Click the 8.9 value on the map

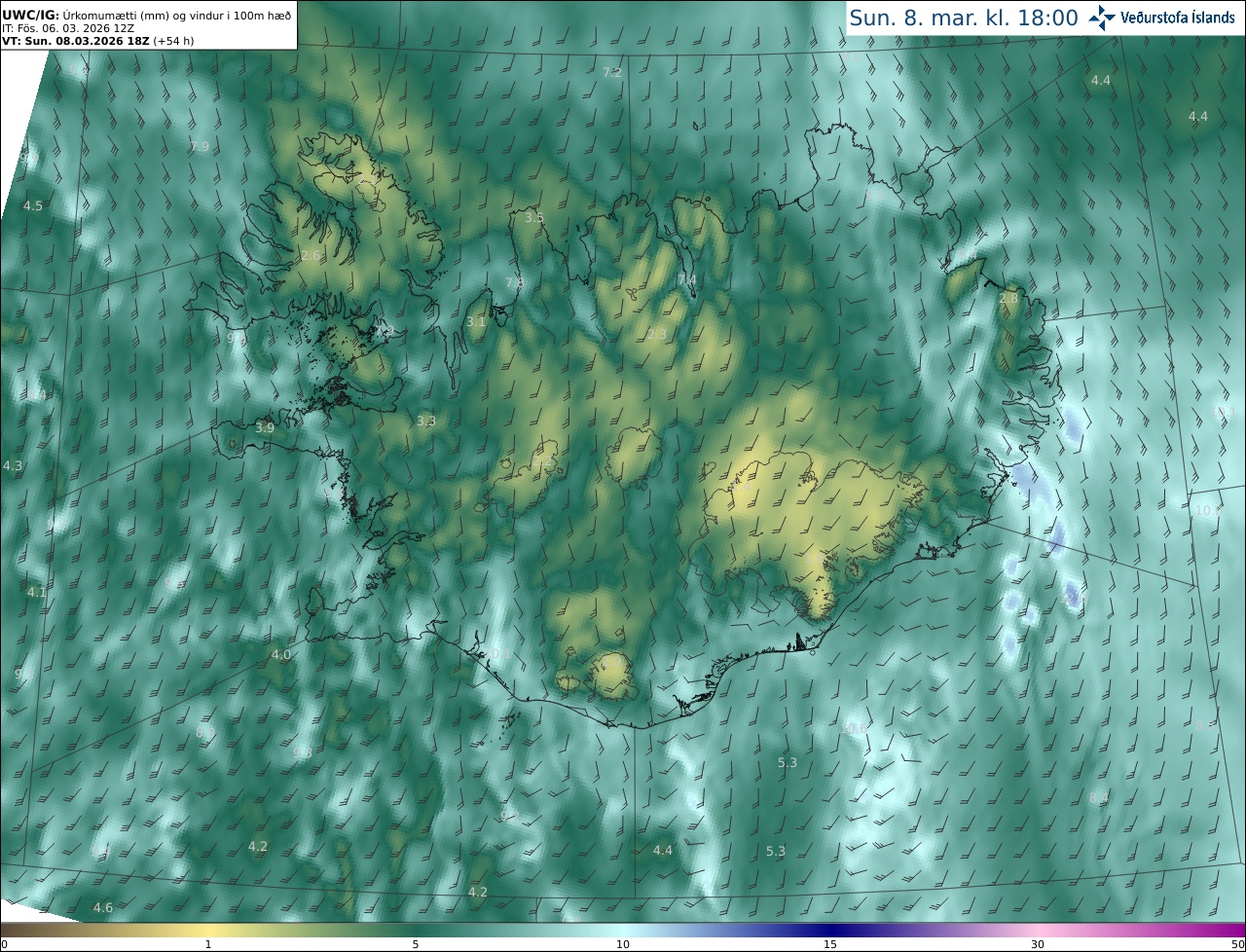pos(205,732)
